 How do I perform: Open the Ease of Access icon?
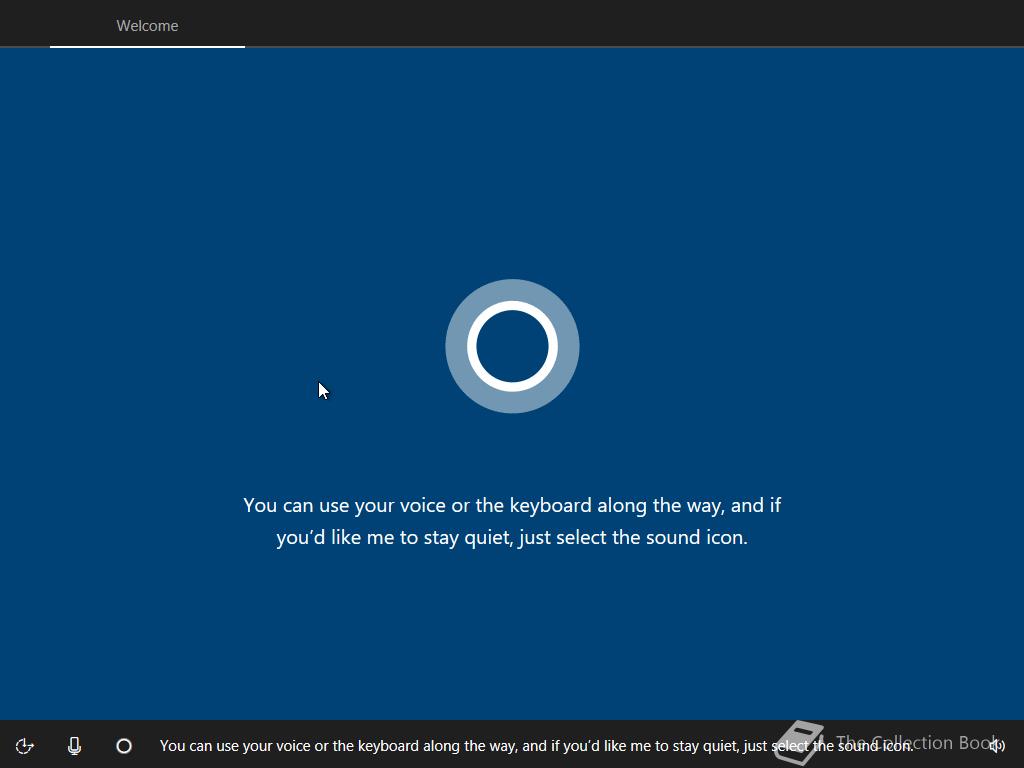pos(24,746)
